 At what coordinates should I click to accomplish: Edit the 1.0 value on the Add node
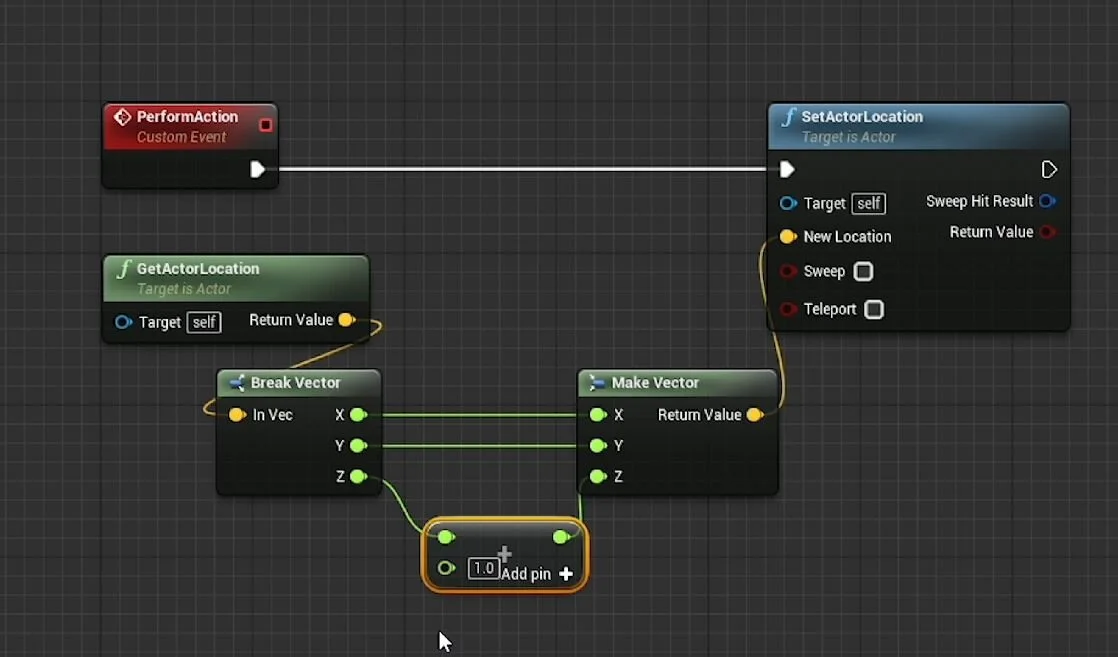(x=484, y=567)
